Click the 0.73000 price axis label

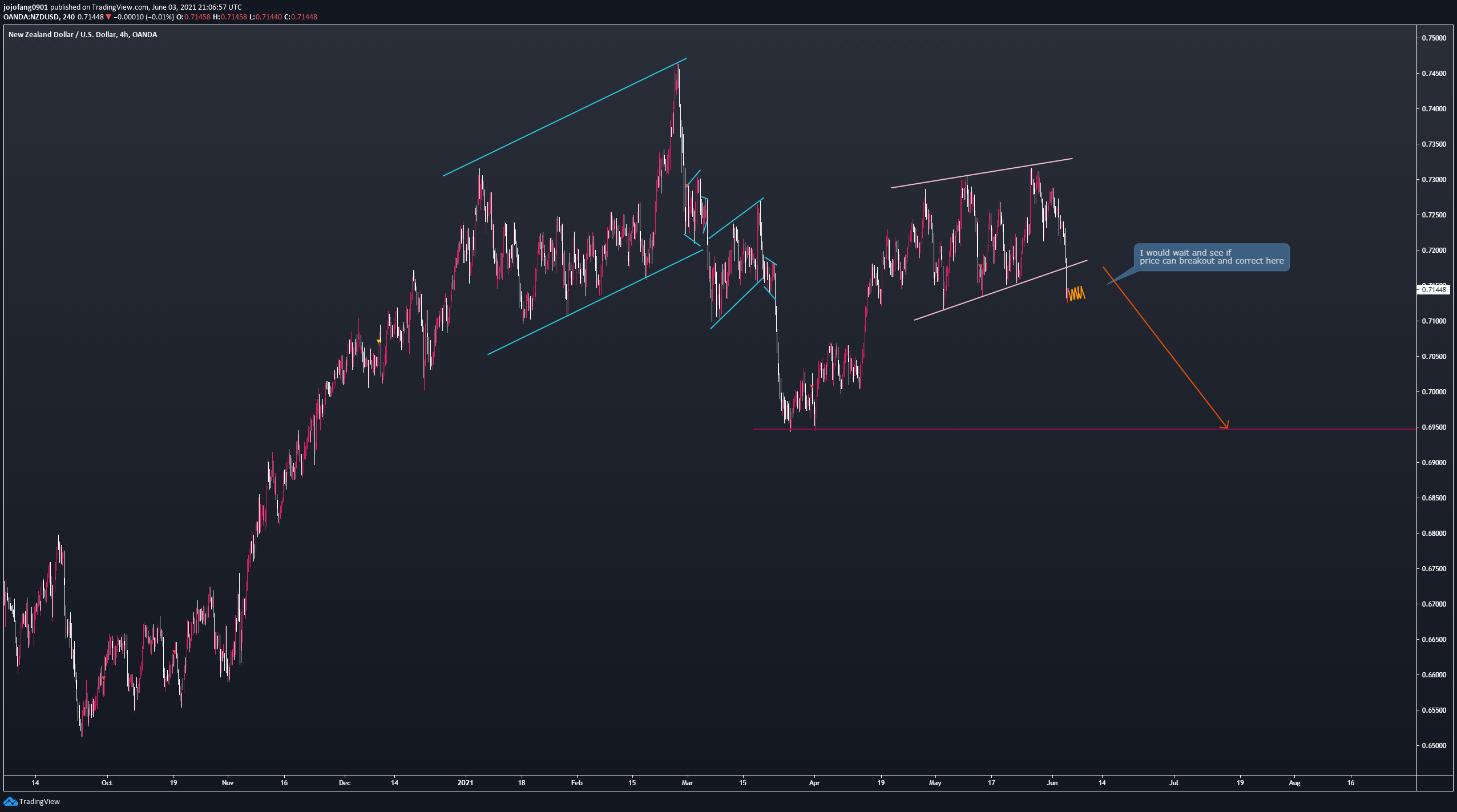(x=1434, y=180)
